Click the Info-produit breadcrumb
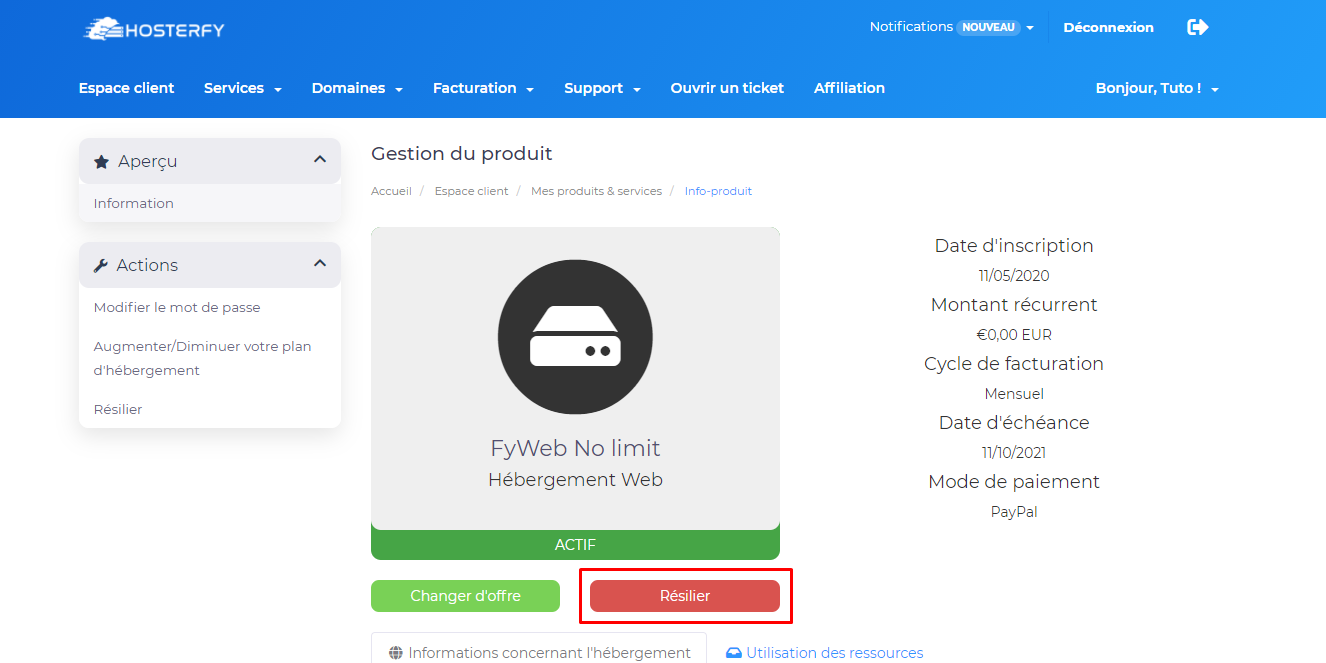The height and width of the screenshot is (663, 1326). (718, 191)
